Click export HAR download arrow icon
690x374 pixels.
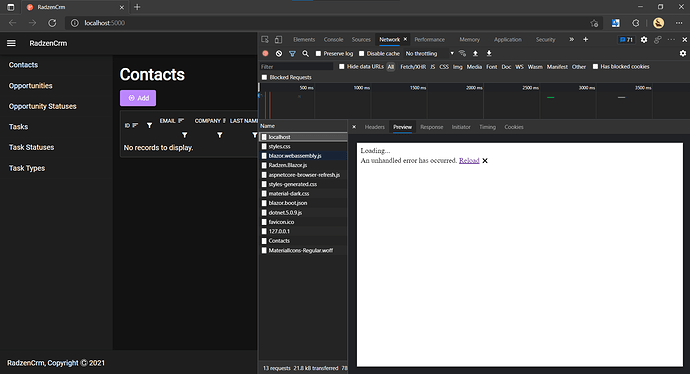tap(489, 53)
